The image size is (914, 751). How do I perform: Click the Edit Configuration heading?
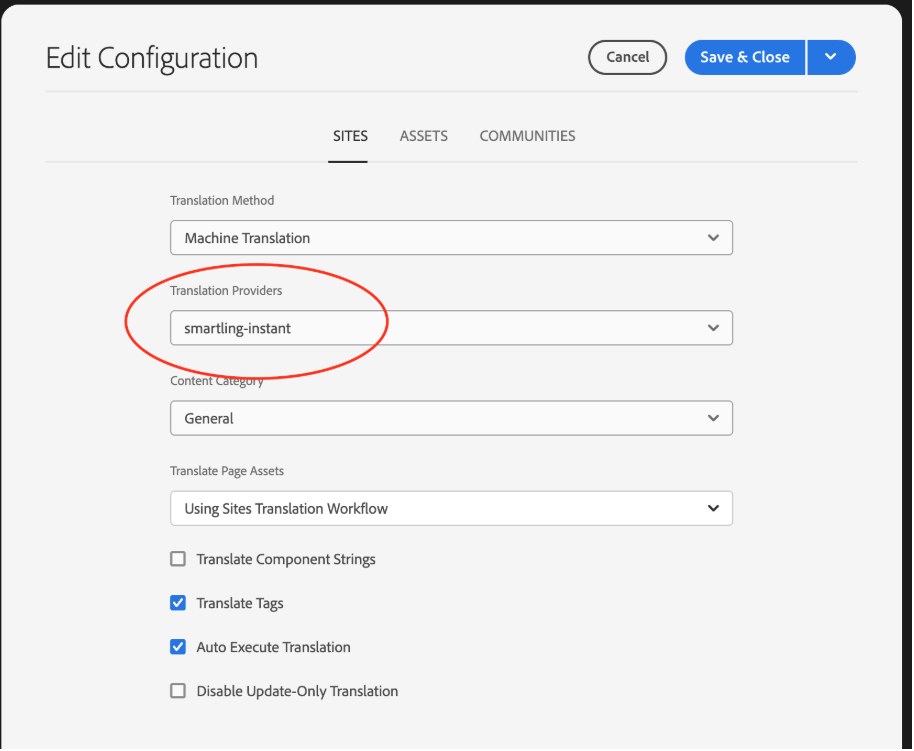tap(152, 58)
